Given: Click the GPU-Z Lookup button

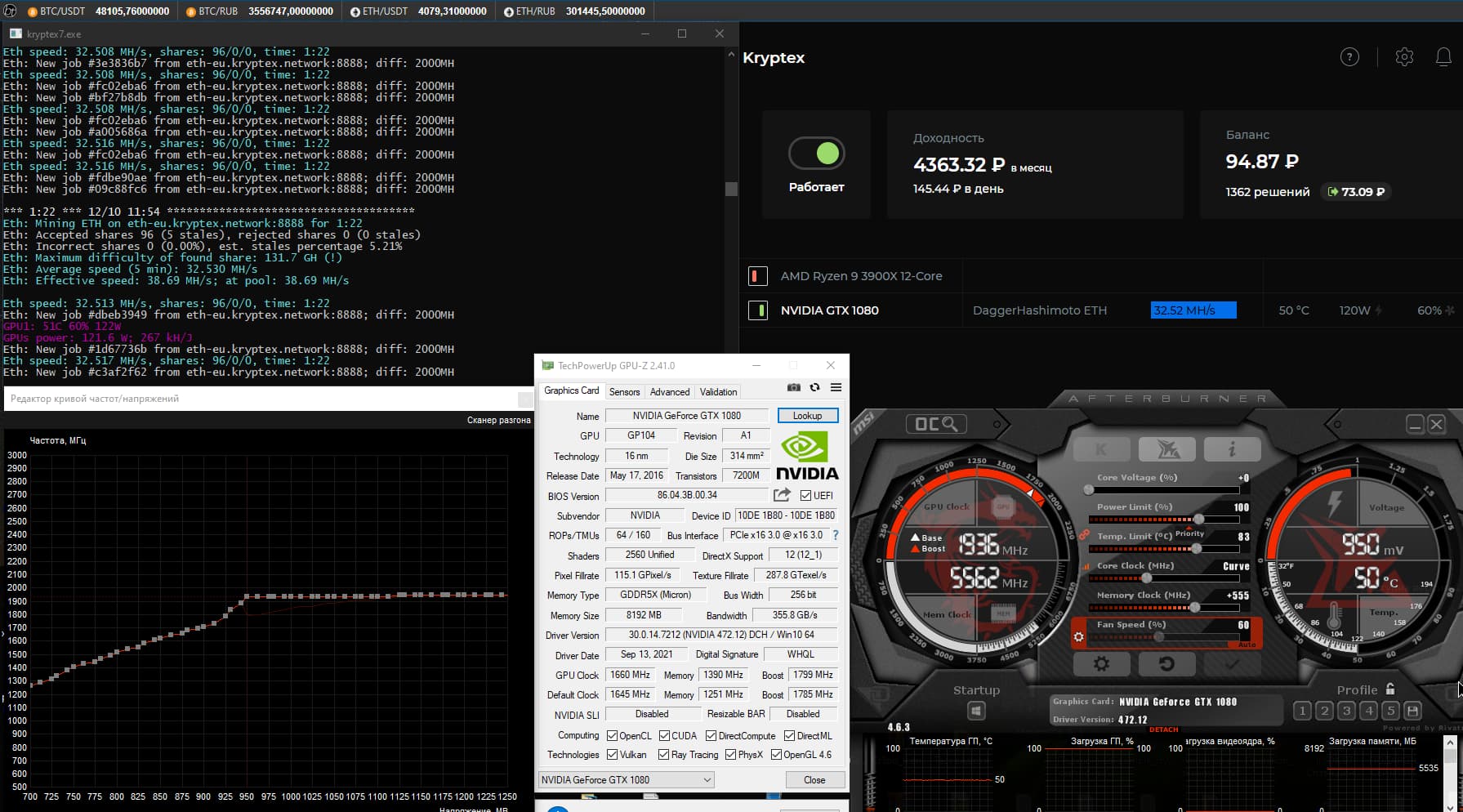Looking at the screenshot, I should tap(807, 415).
